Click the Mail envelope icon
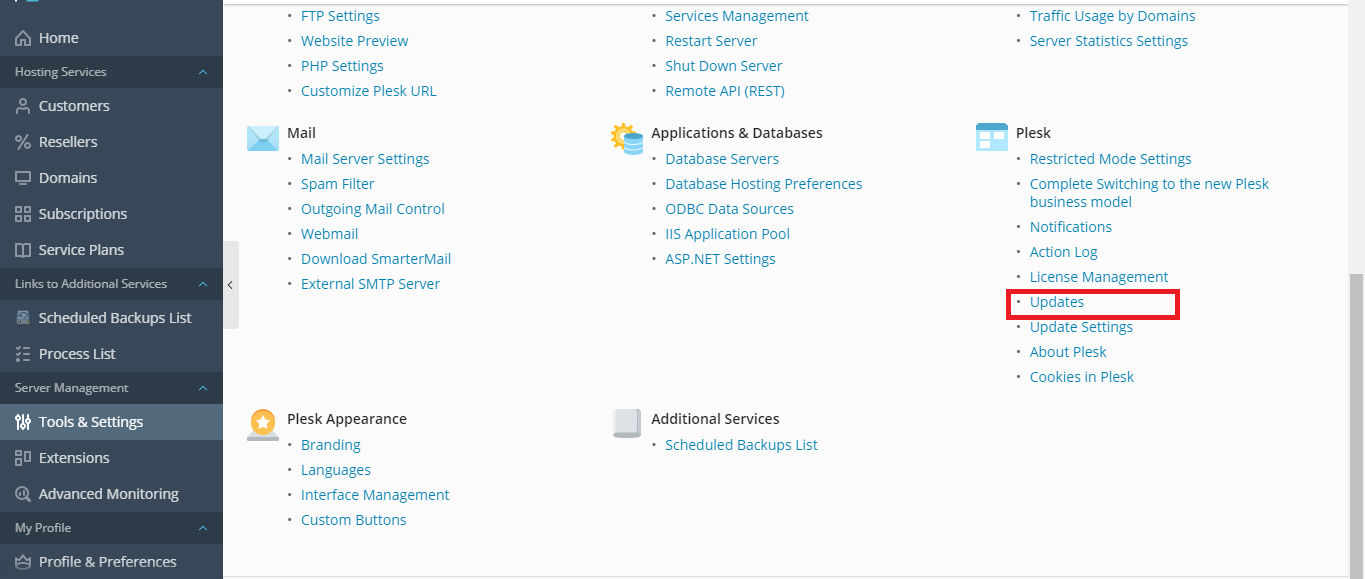Image resolution: width=1365 pixels, height=579 pixels. 263,138
